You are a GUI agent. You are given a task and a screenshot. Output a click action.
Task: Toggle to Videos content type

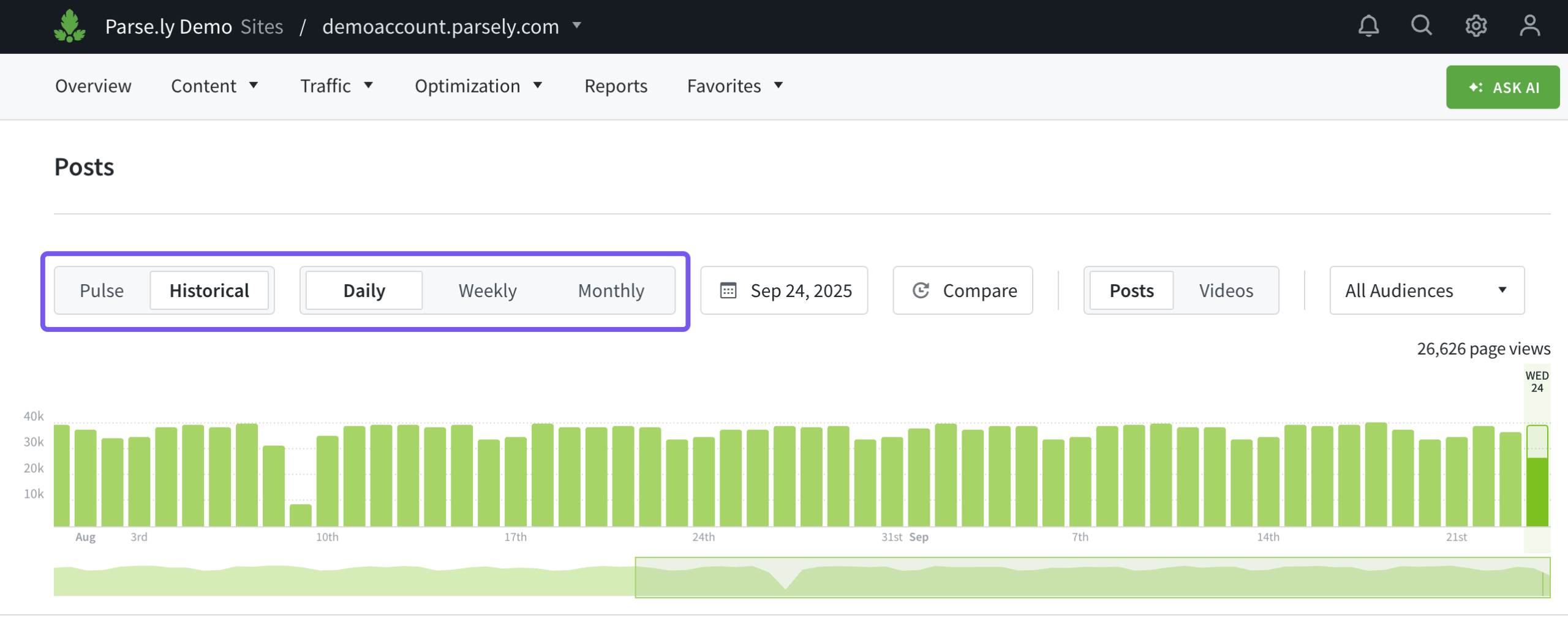(1226, 290)
